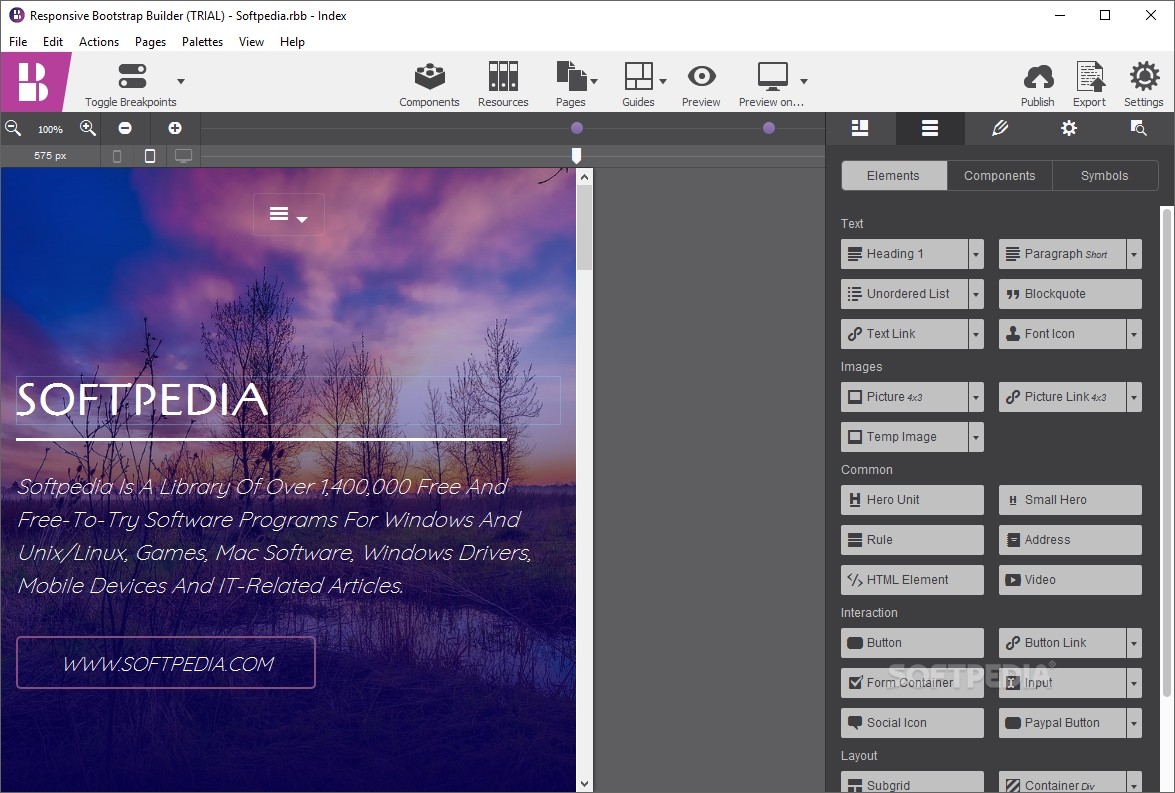Click the canvas scroll up arrow

point(585,177)
